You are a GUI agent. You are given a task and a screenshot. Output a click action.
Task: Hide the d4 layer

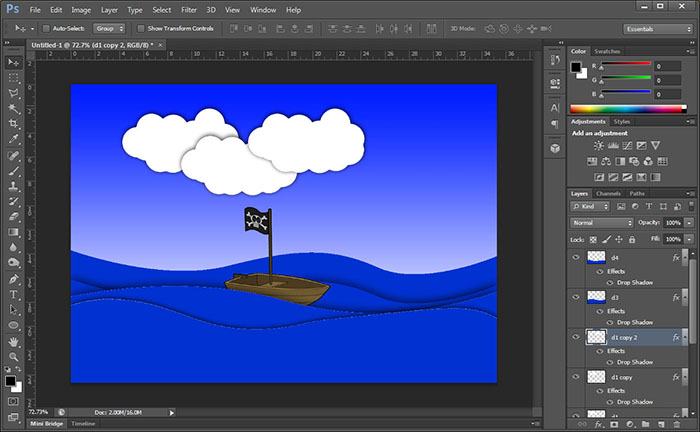pyautogui.click(x=574, y=258)
